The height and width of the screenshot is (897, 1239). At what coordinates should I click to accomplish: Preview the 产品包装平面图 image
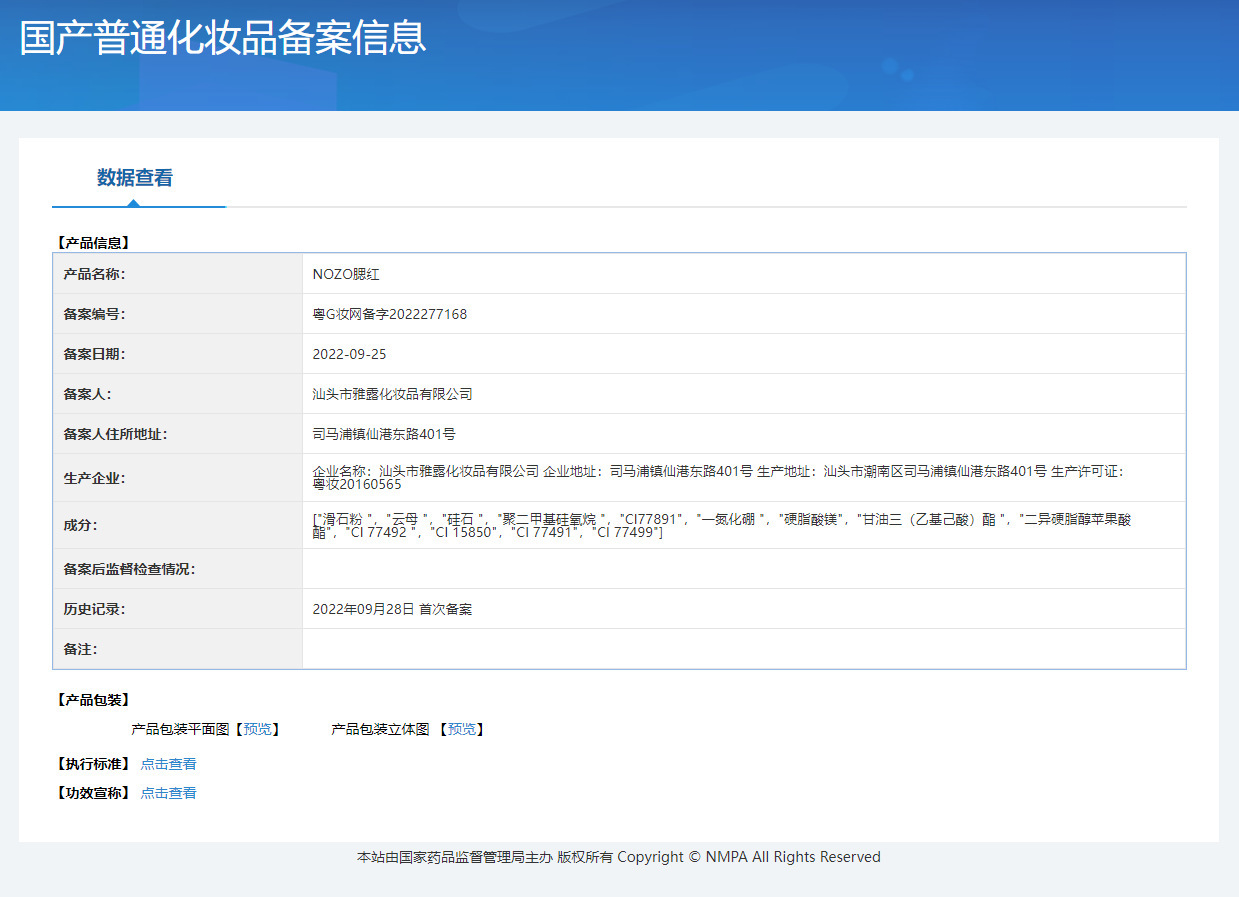pos(258,729)
